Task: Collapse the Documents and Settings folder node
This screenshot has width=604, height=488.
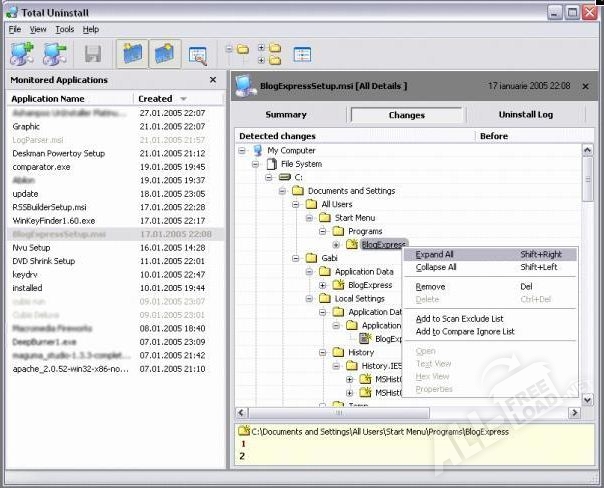Action: 282,191
